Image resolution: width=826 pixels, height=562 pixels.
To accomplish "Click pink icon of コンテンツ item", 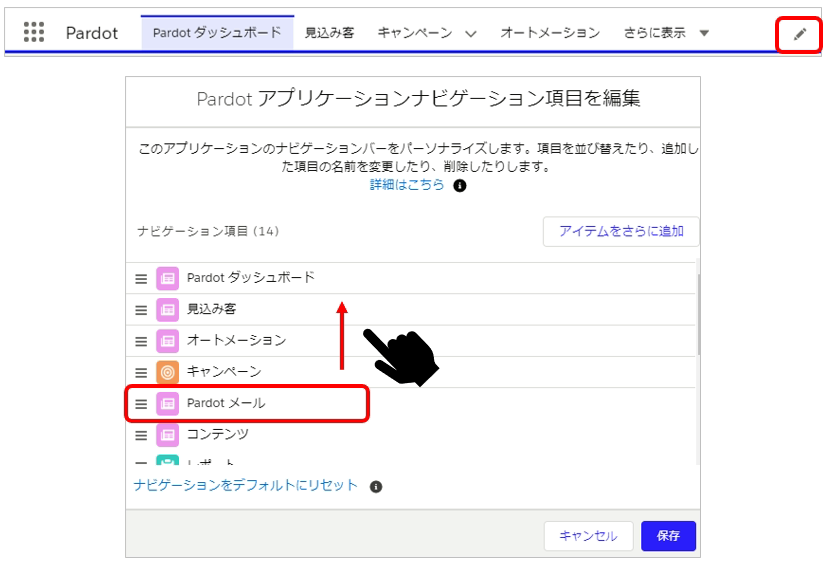I will pos(168,435).
